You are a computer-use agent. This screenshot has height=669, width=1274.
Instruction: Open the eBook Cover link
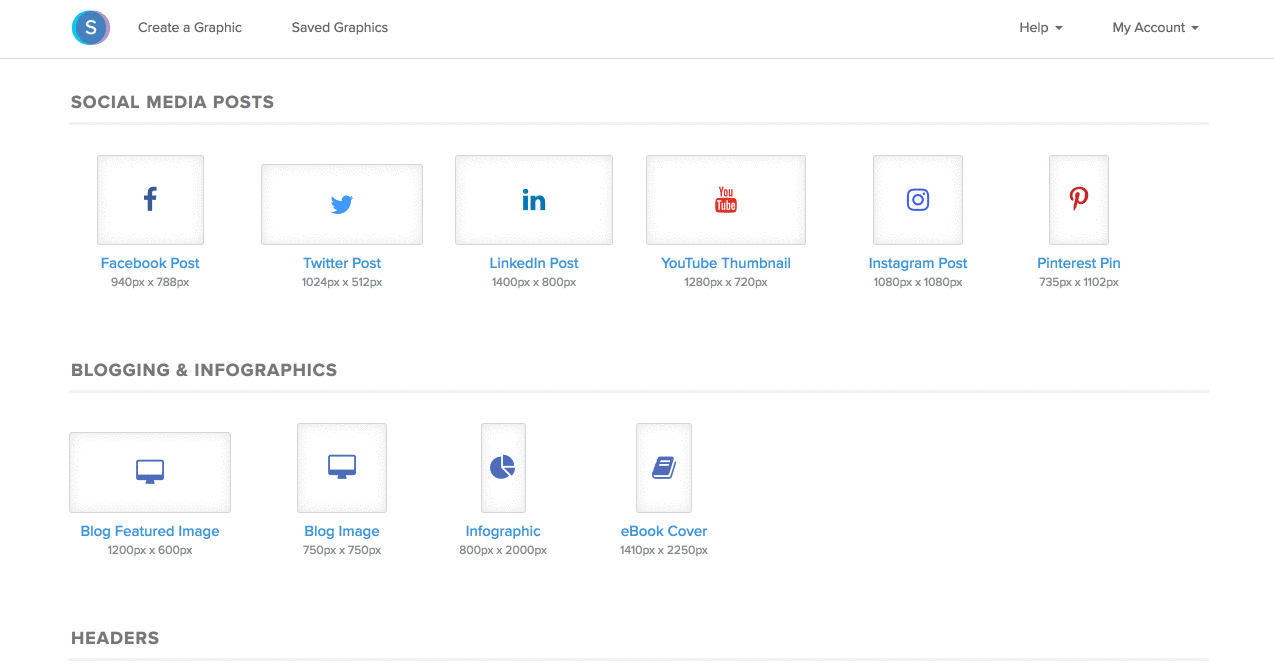point(664,531)
